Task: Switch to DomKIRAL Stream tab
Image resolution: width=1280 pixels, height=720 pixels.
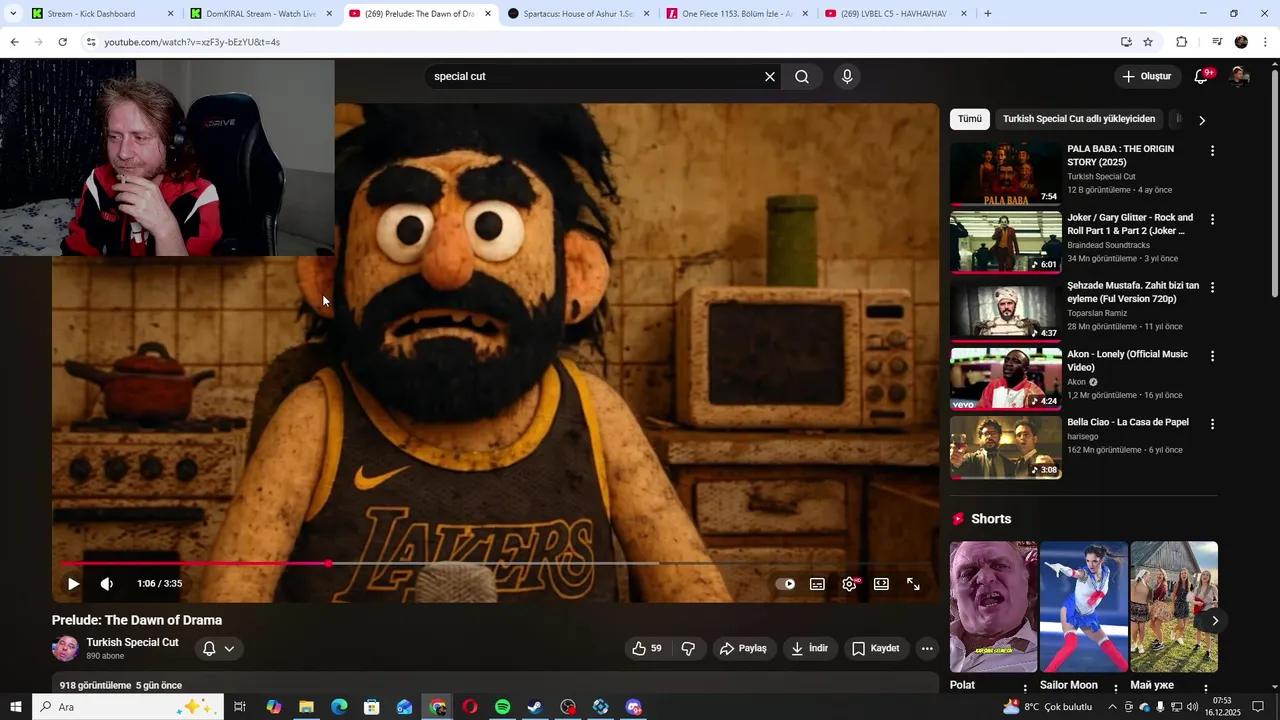Action: click(260, 14)
